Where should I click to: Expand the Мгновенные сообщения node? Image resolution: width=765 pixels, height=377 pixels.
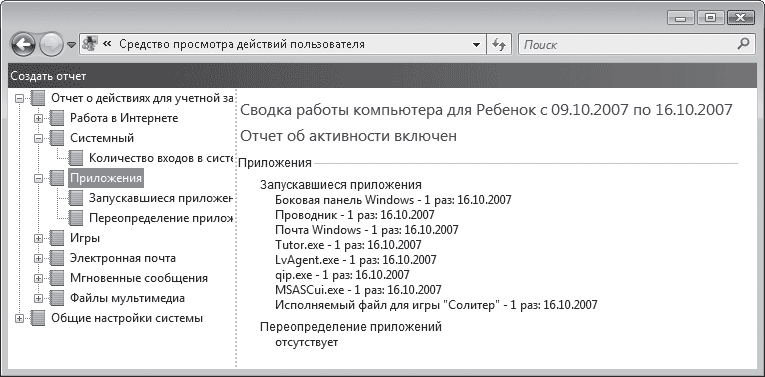pyautogui.click(x=39, y=278)
